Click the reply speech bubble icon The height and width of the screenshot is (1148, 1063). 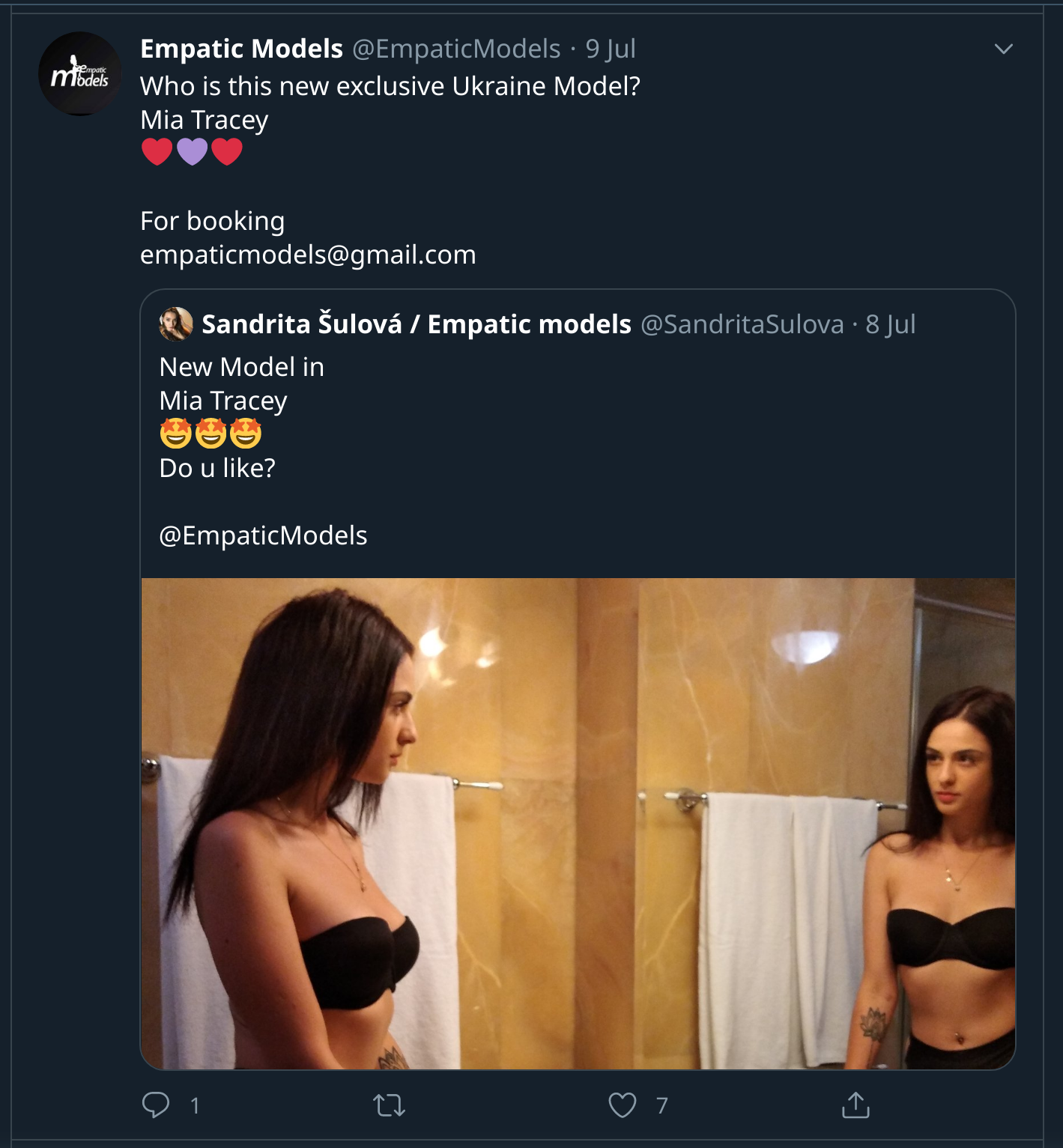[156, 1105]
